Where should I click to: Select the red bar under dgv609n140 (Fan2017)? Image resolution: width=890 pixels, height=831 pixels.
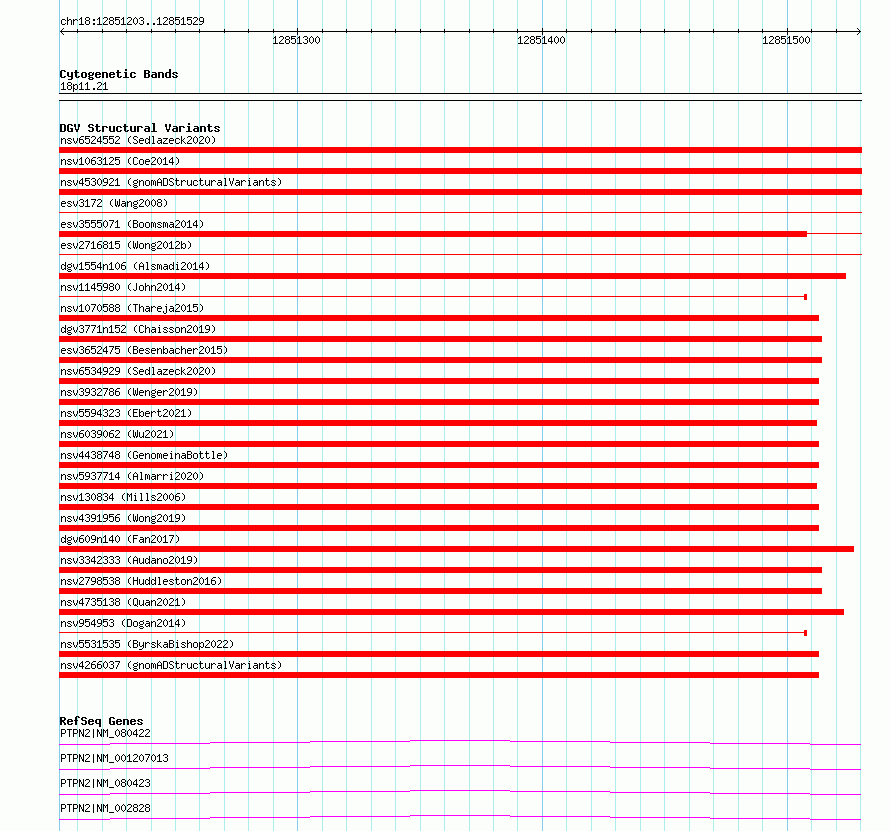[456, 549]
